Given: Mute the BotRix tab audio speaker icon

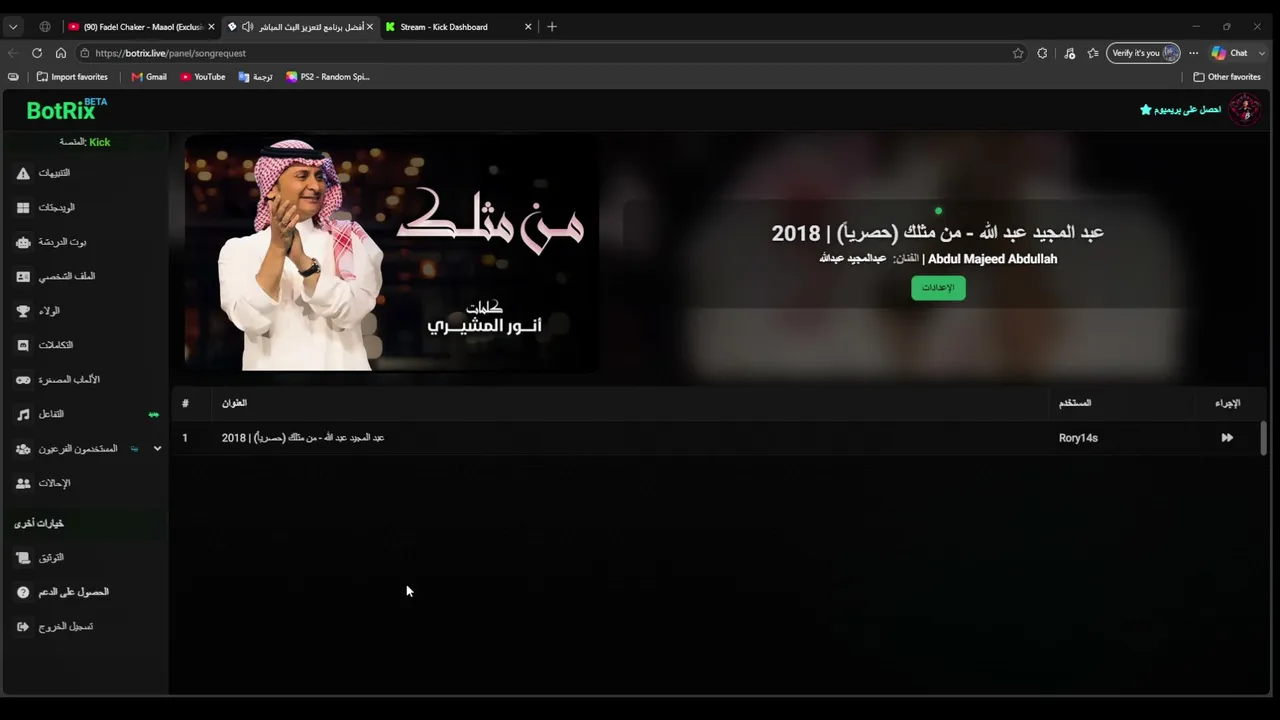Looking at the screenshot, I should [247, 27].
